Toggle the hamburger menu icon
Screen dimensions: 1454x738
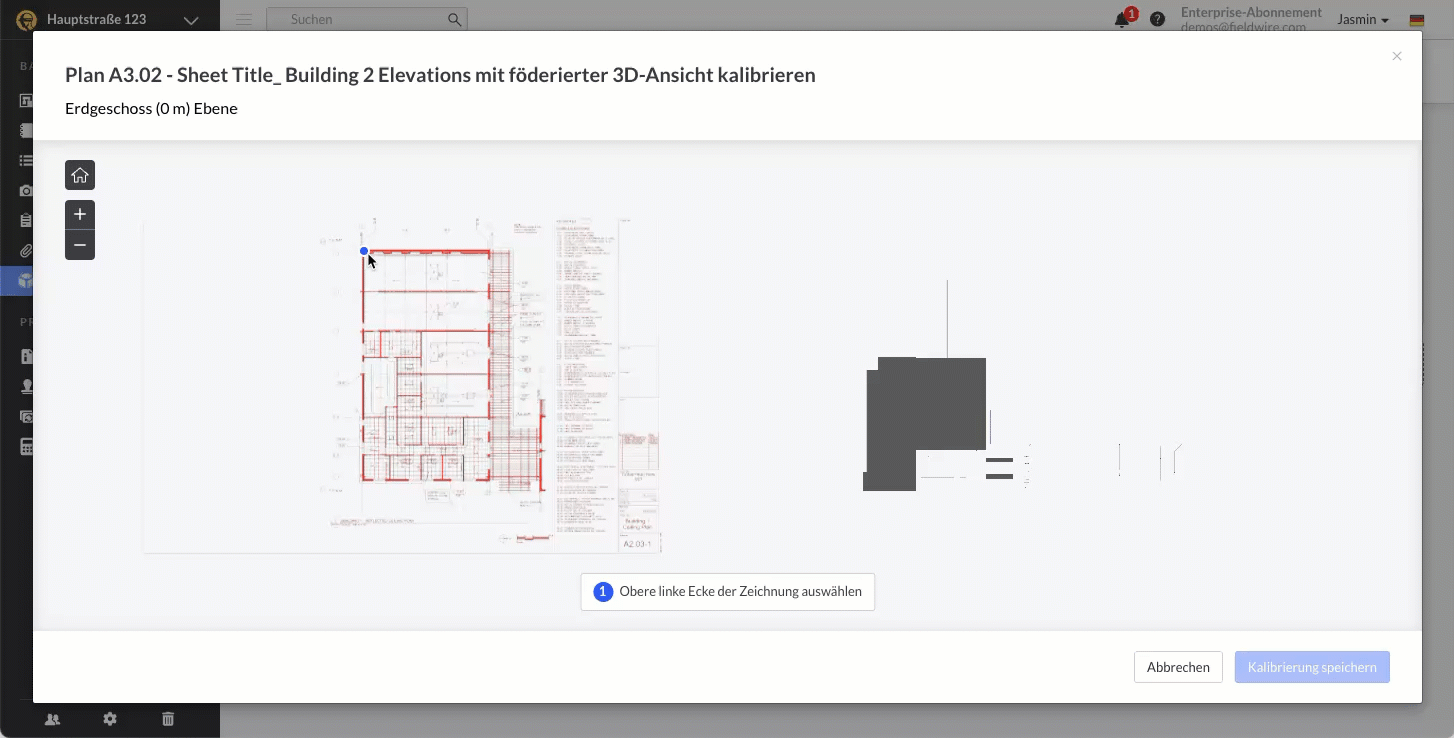click(x=244, y=19)
